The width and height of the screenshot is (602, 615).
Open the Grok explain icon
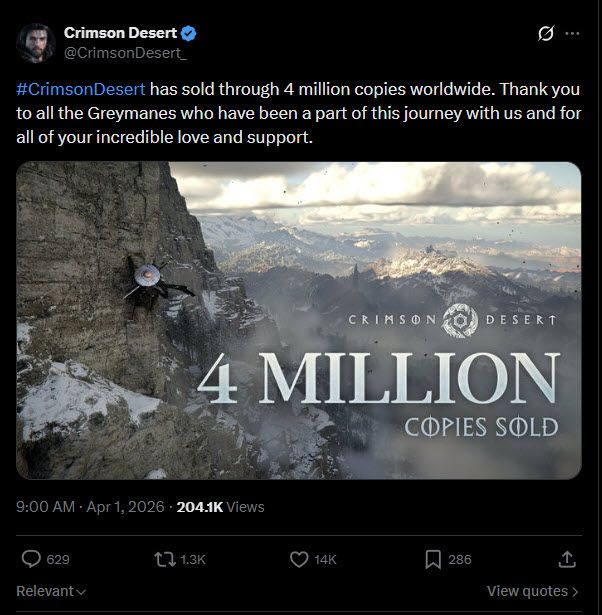coord(546,33)
